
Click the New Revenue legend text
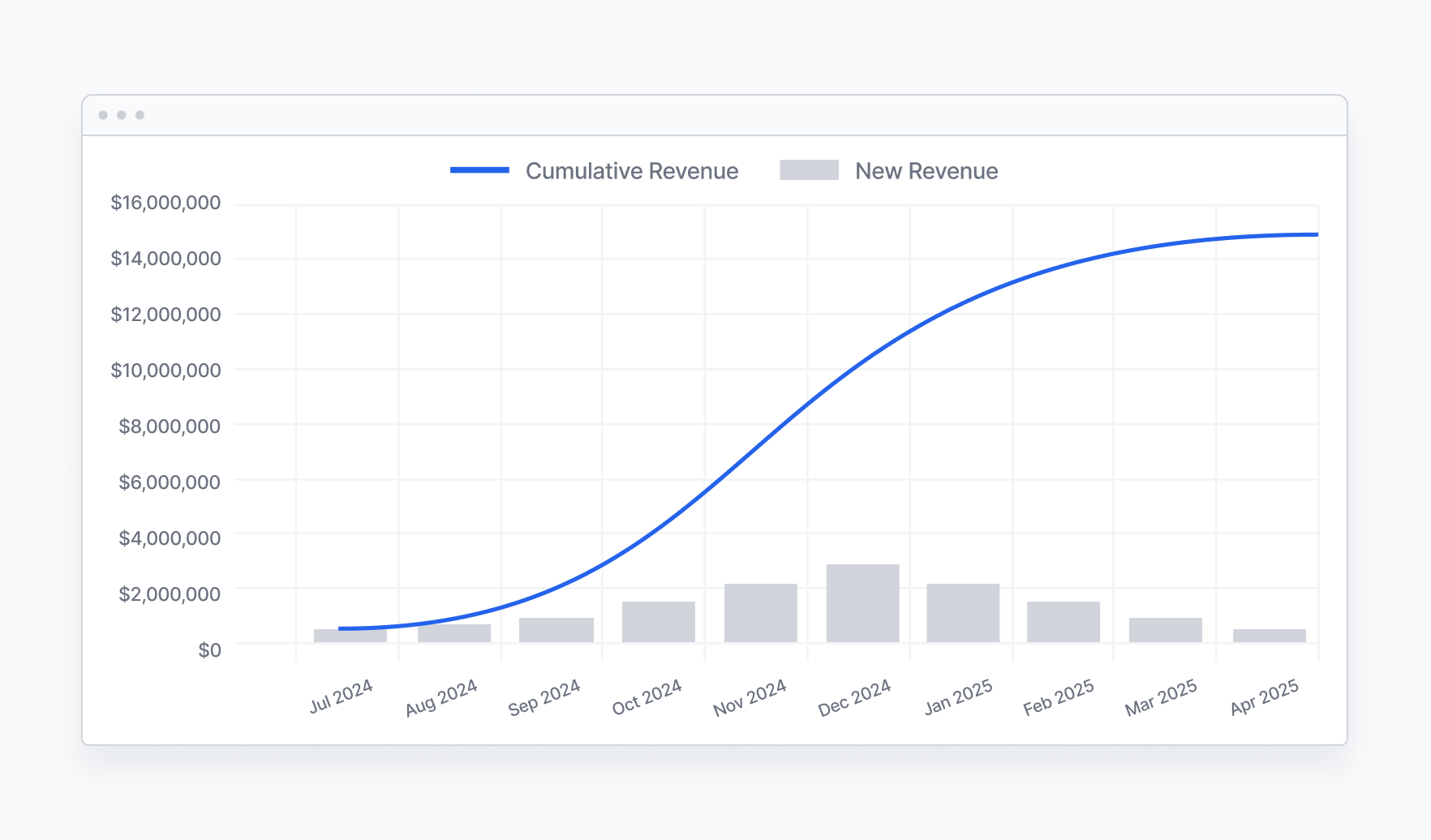pyautogui.click(x=926, y=171)
